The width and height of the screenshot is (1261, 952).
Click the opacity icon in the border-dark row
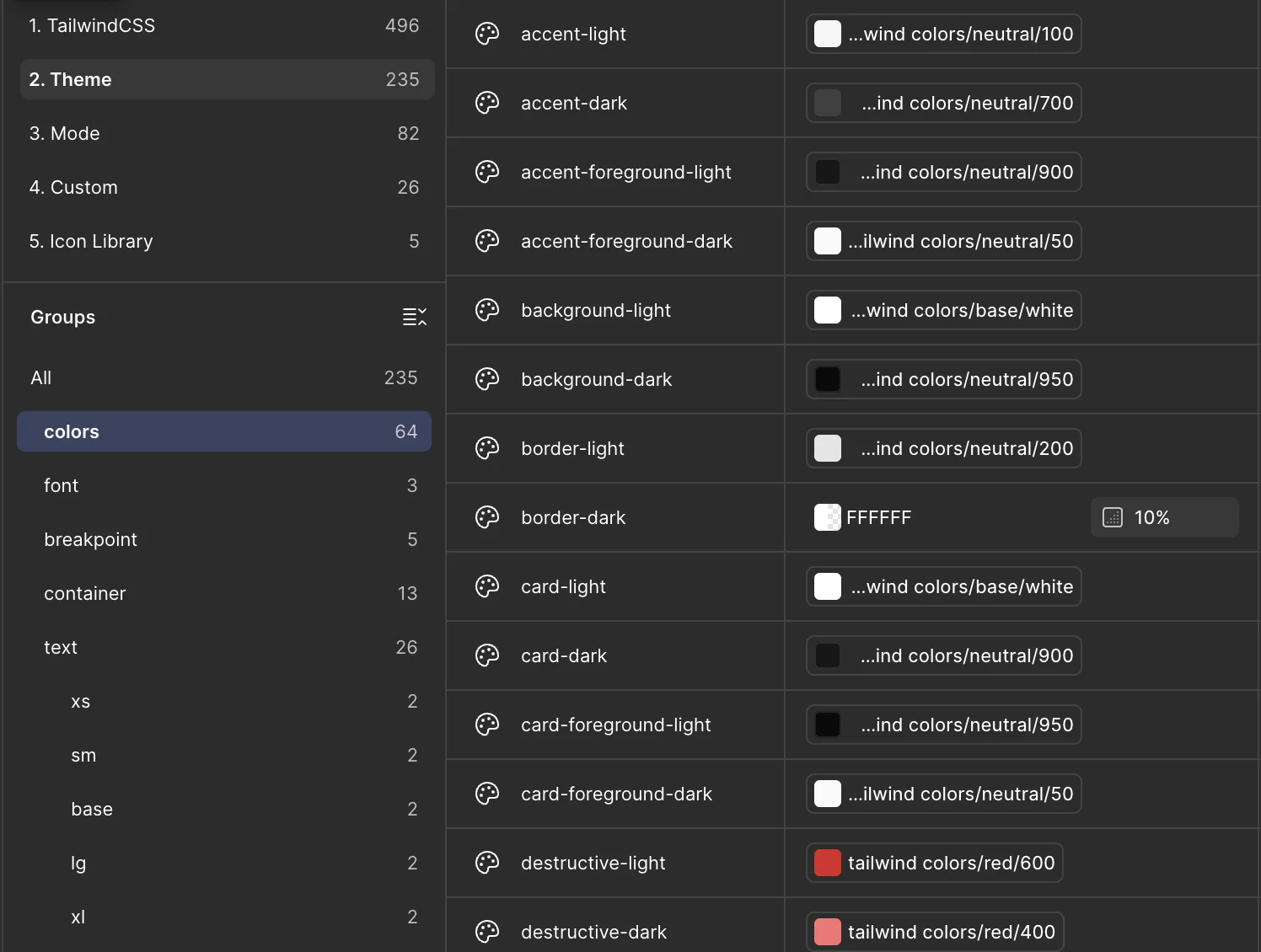[x=1113, y=517]
